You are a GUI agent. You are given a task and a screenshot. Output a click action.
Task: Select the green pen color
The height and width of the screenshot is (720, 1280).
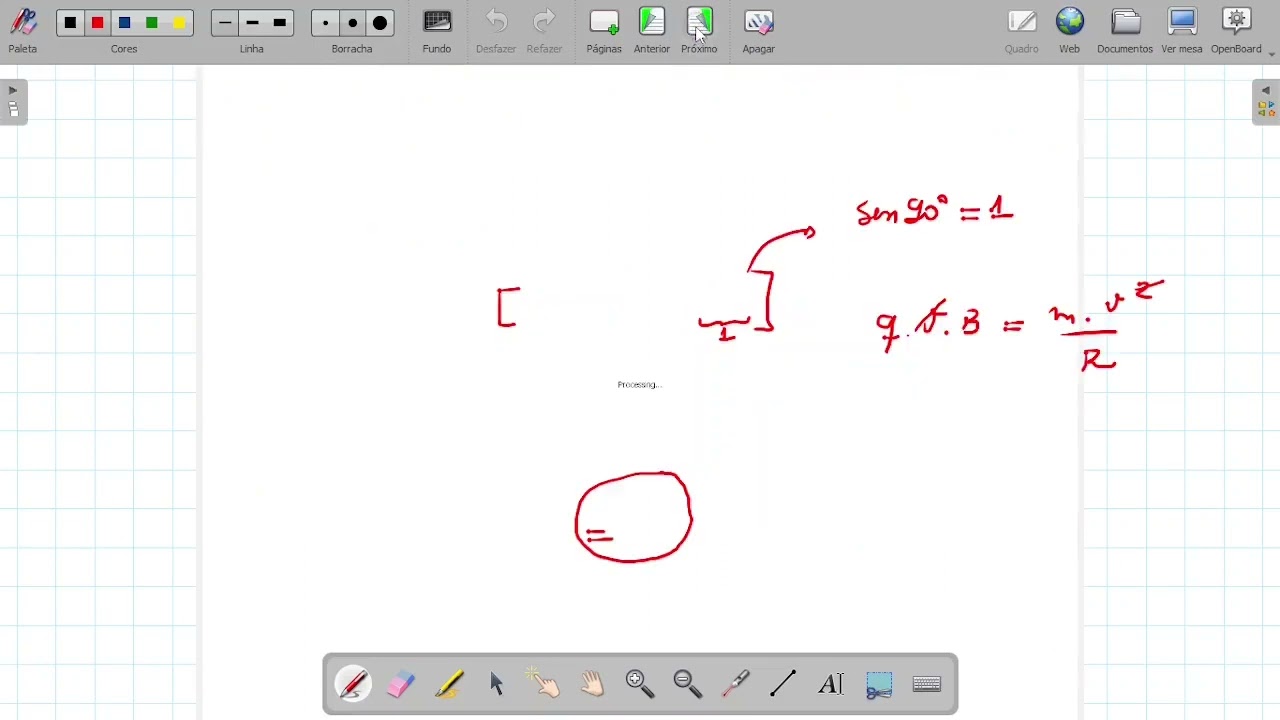tap(151, 23)
